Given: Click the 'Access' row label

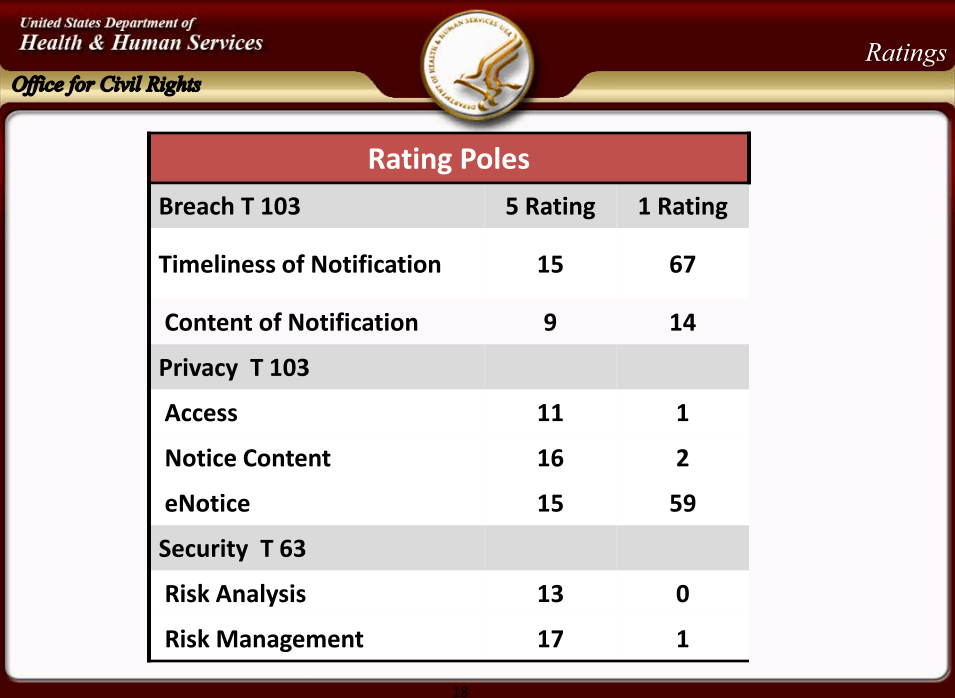Looking at the screenshot, I should tap(202, 413).
